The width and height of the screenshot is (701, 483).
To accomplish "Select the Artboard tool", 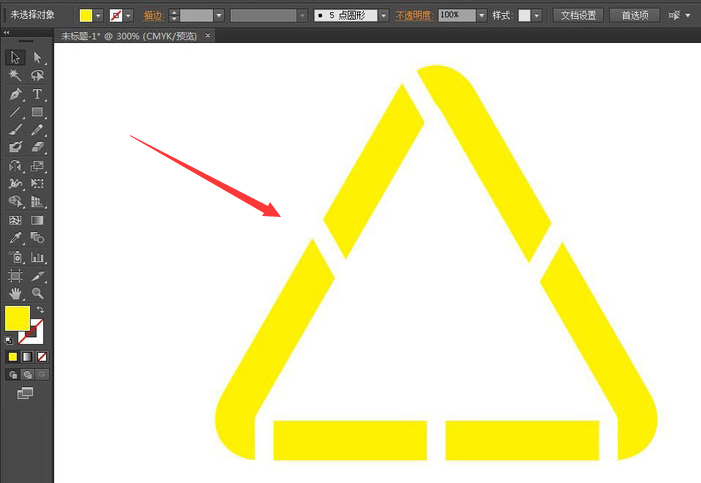I will click(15, 275).
